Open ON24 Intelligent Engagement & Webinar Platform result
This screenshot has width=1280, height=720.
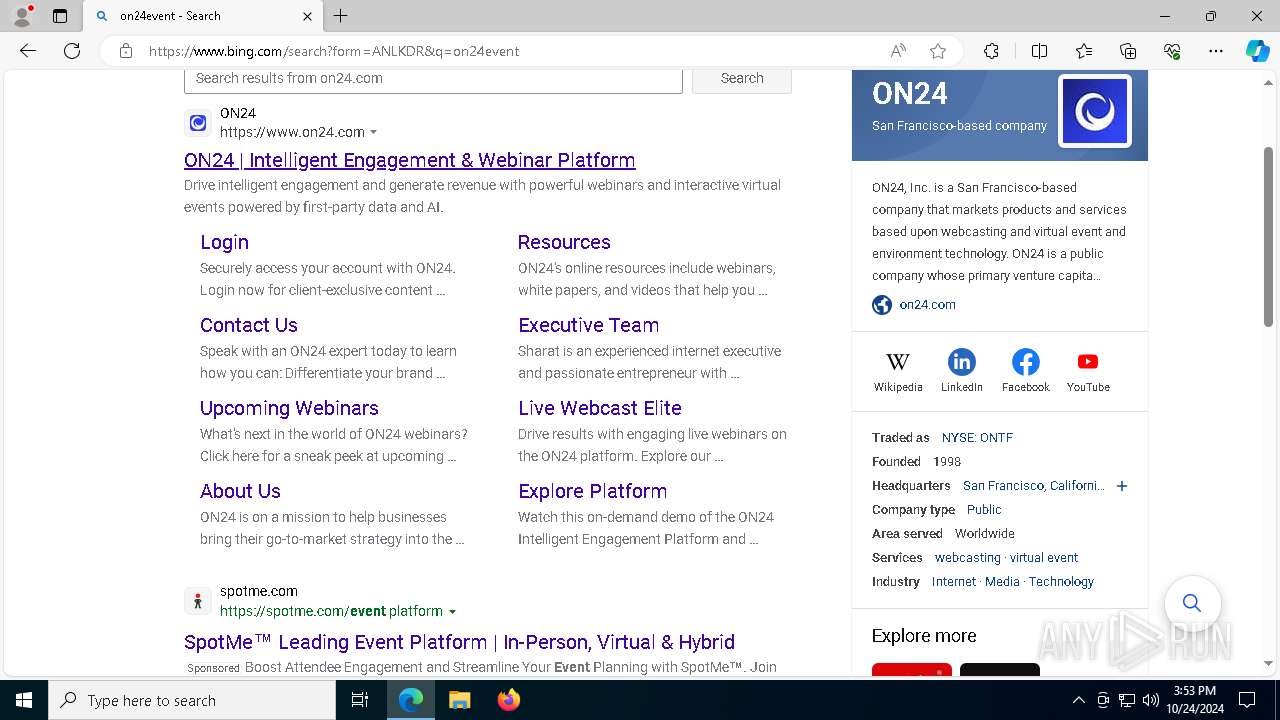click(x=410, y=160)
